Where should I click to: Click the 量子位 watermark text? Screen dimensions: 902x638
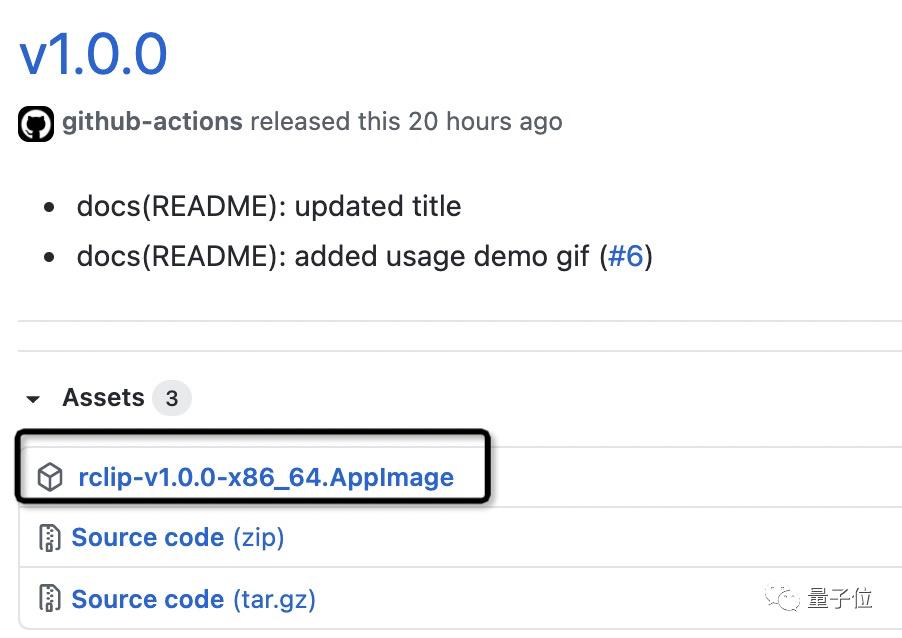(x=840, y=599)
